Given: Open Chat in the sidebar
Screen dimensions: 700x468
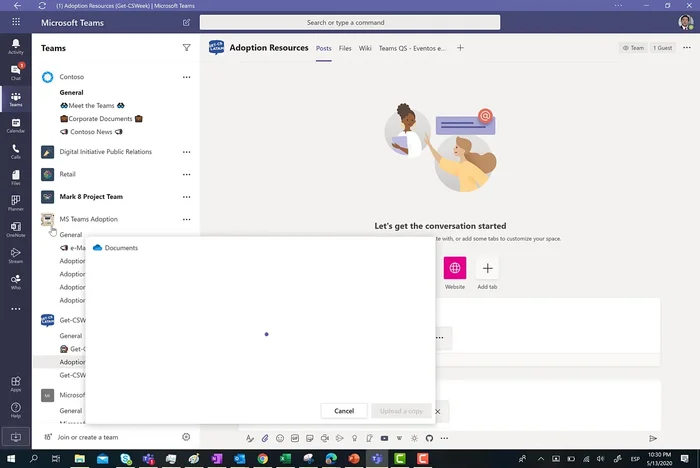Looking at the screenshot, I should coord(16,72).
